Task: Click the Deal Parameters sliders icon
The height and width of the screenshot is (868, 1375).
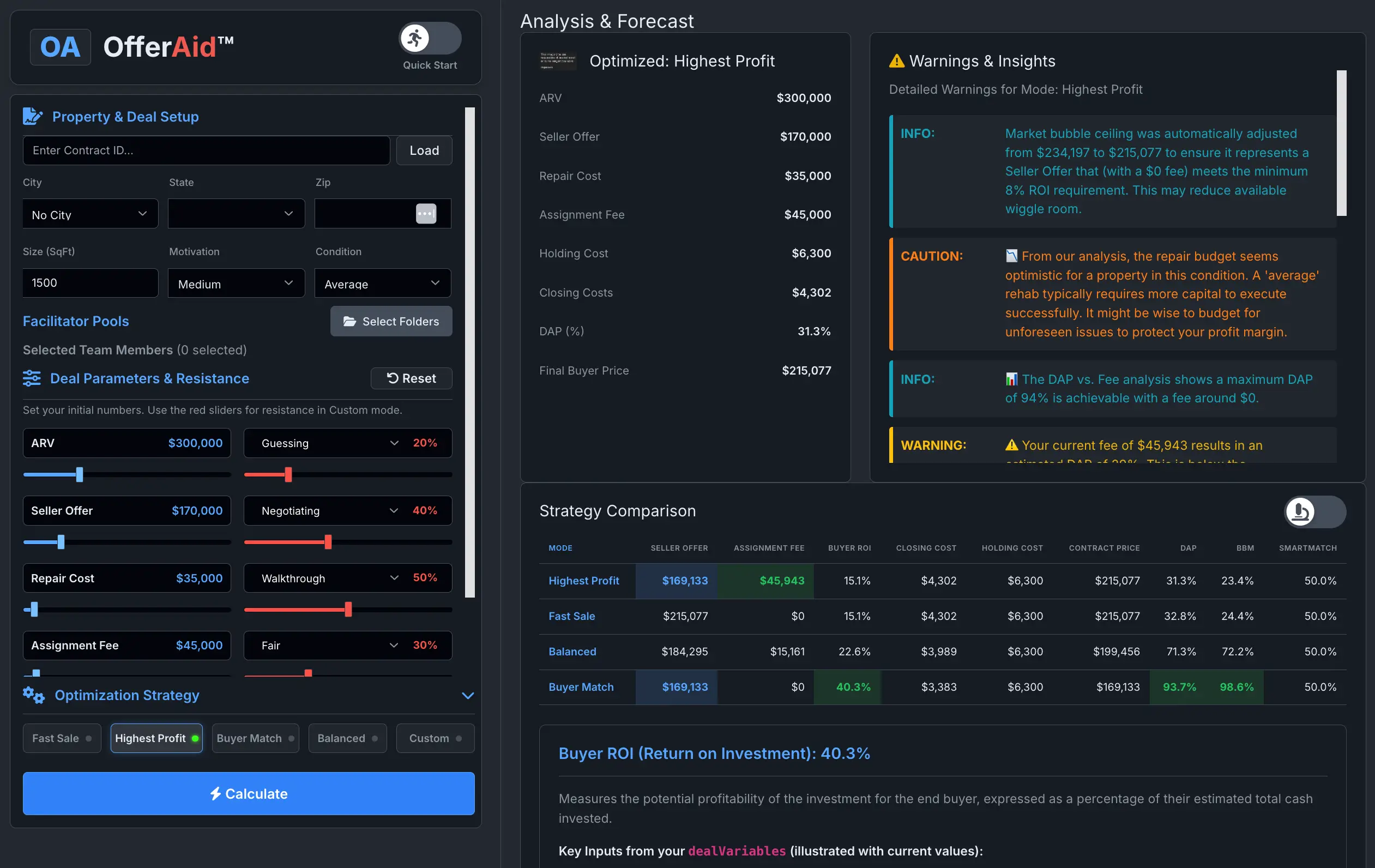Action: point(32,378)
